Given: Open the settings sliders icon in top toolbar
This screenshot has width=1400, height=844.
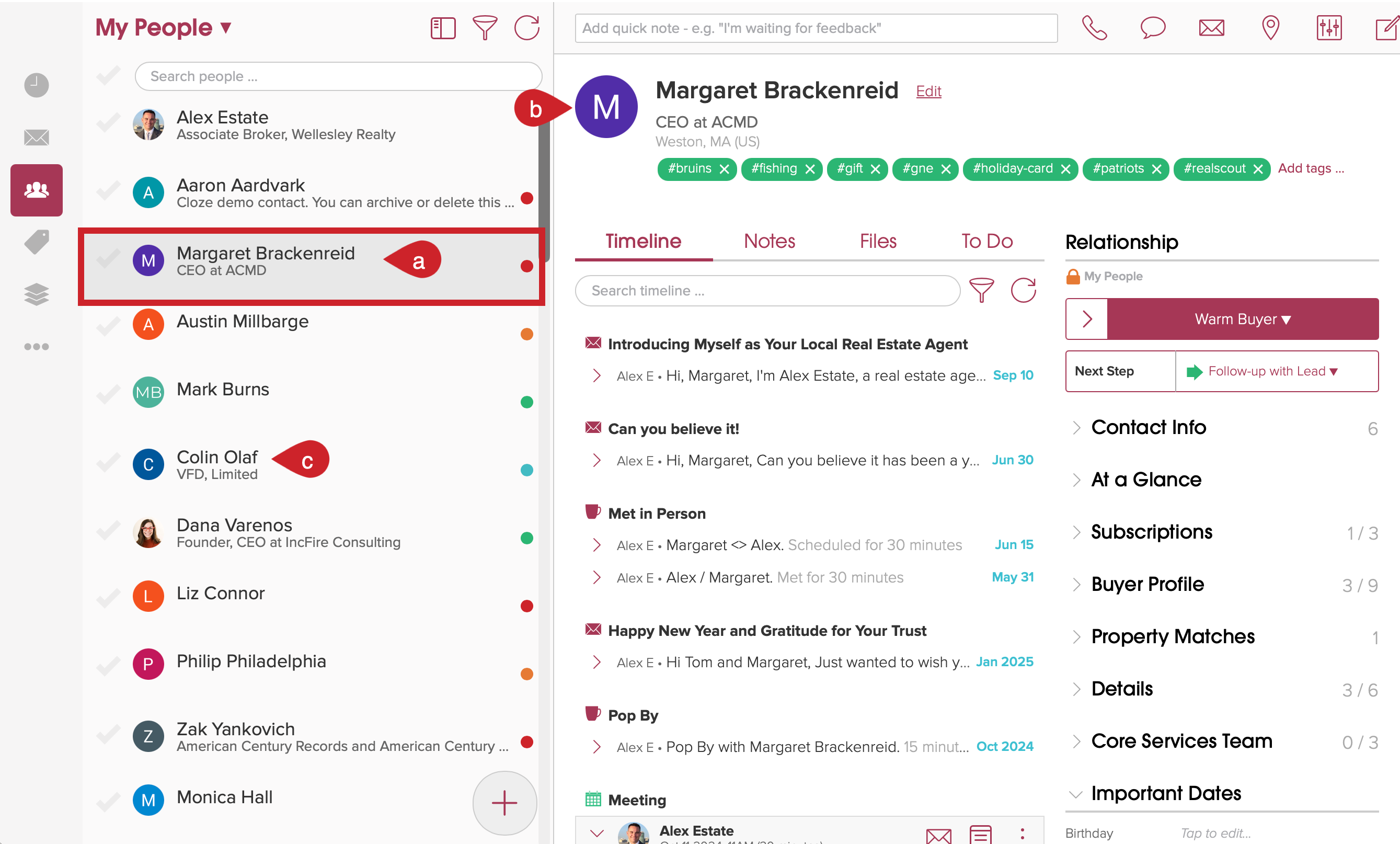Looking at the screenshot, I should [x=1328, y=28].
